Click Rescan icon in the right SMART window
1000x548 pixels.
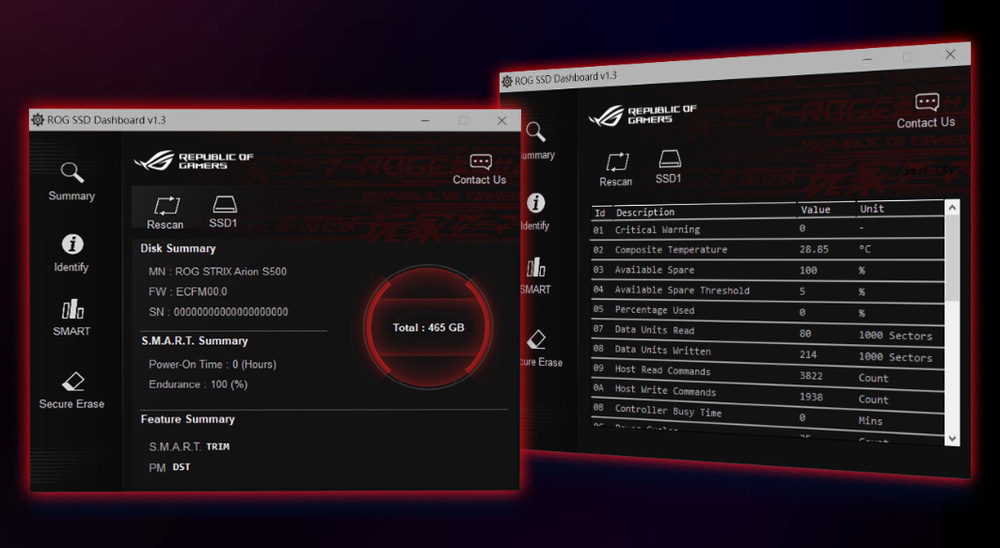(616, 169)
